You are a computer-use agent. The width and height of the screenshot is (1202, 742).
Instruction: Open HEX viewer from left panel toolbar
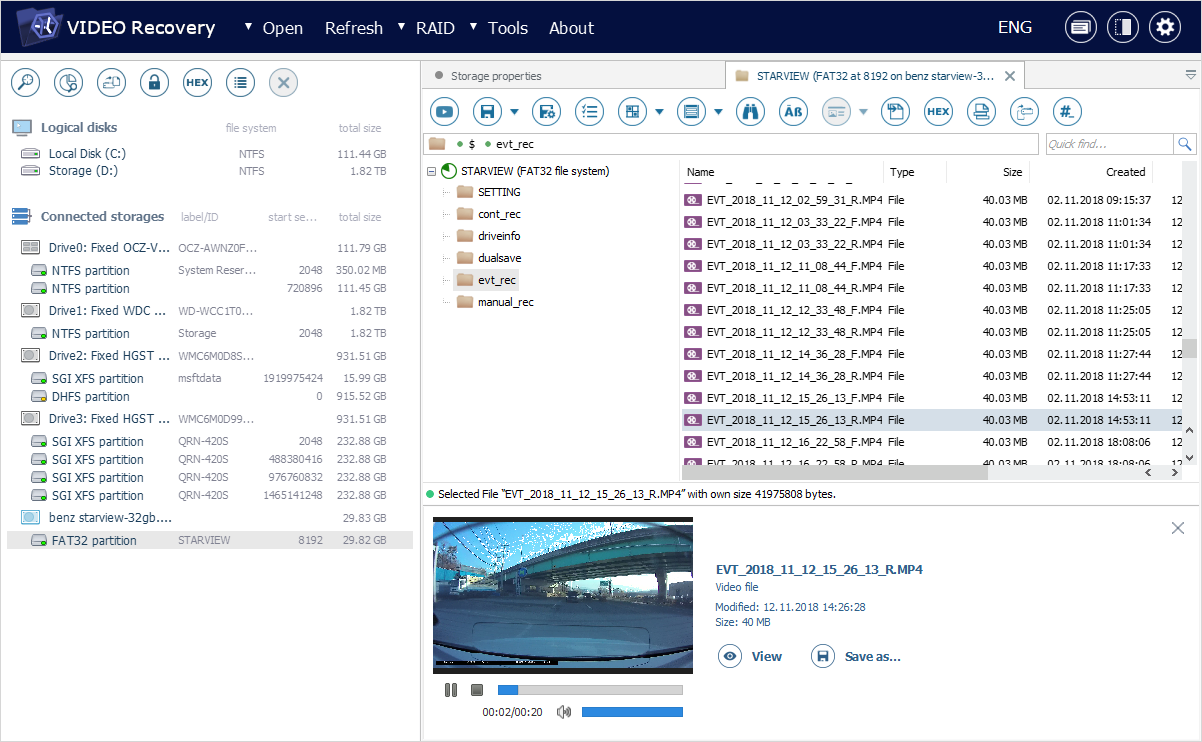click(197, 83)
